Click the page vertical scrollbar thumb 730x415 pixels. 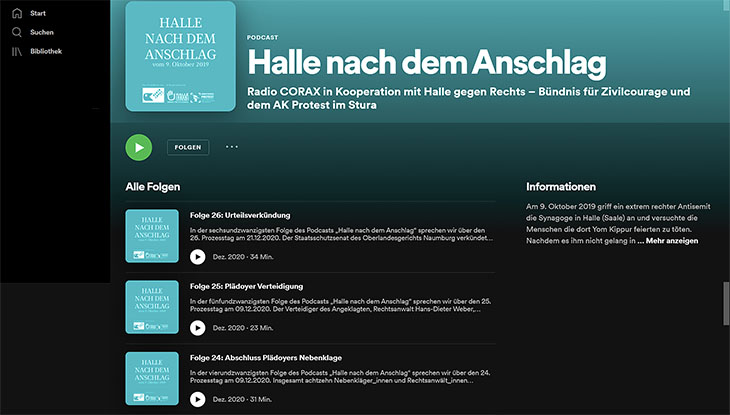click(726, 304)
